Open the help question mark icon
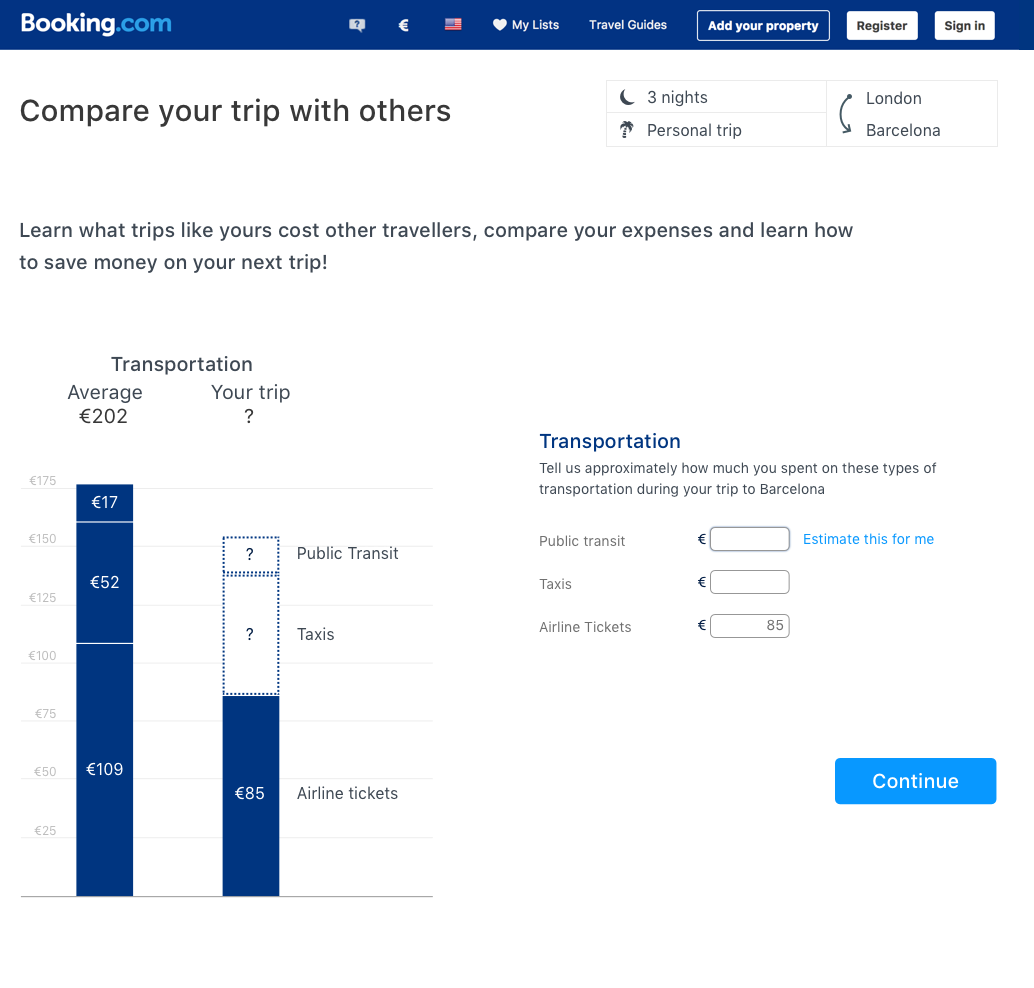 coord(357,25)
